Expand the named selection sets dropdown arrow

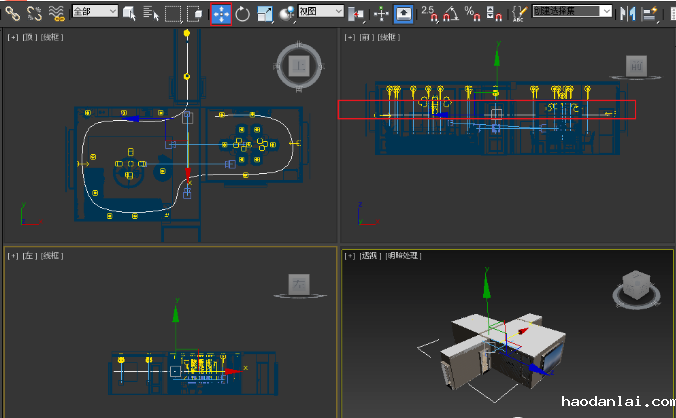pyautogui.click(x=607, y=11)
